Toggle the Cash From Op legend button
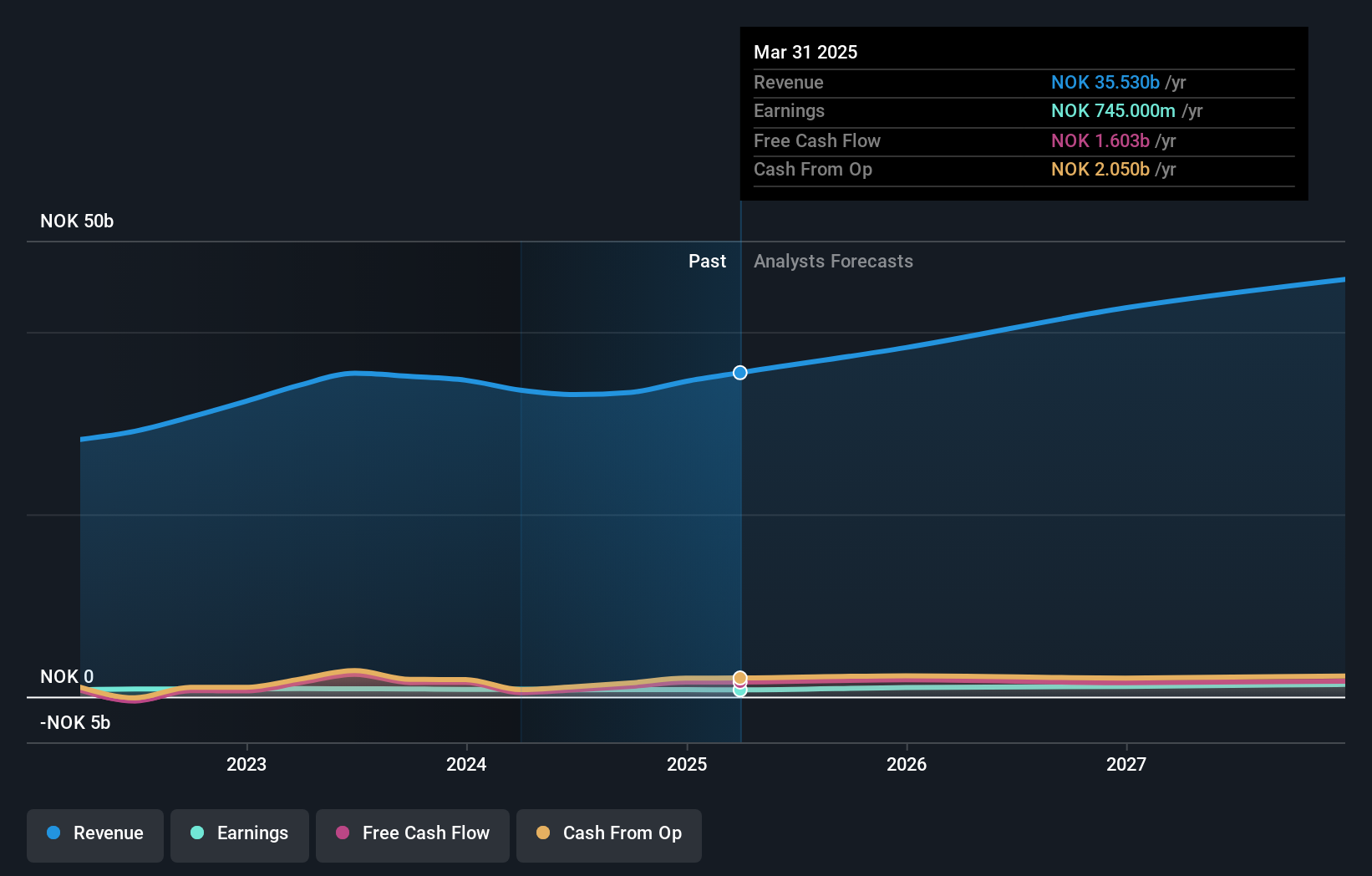The width and height of the screenshot is (1372, 876). (609, 835)
